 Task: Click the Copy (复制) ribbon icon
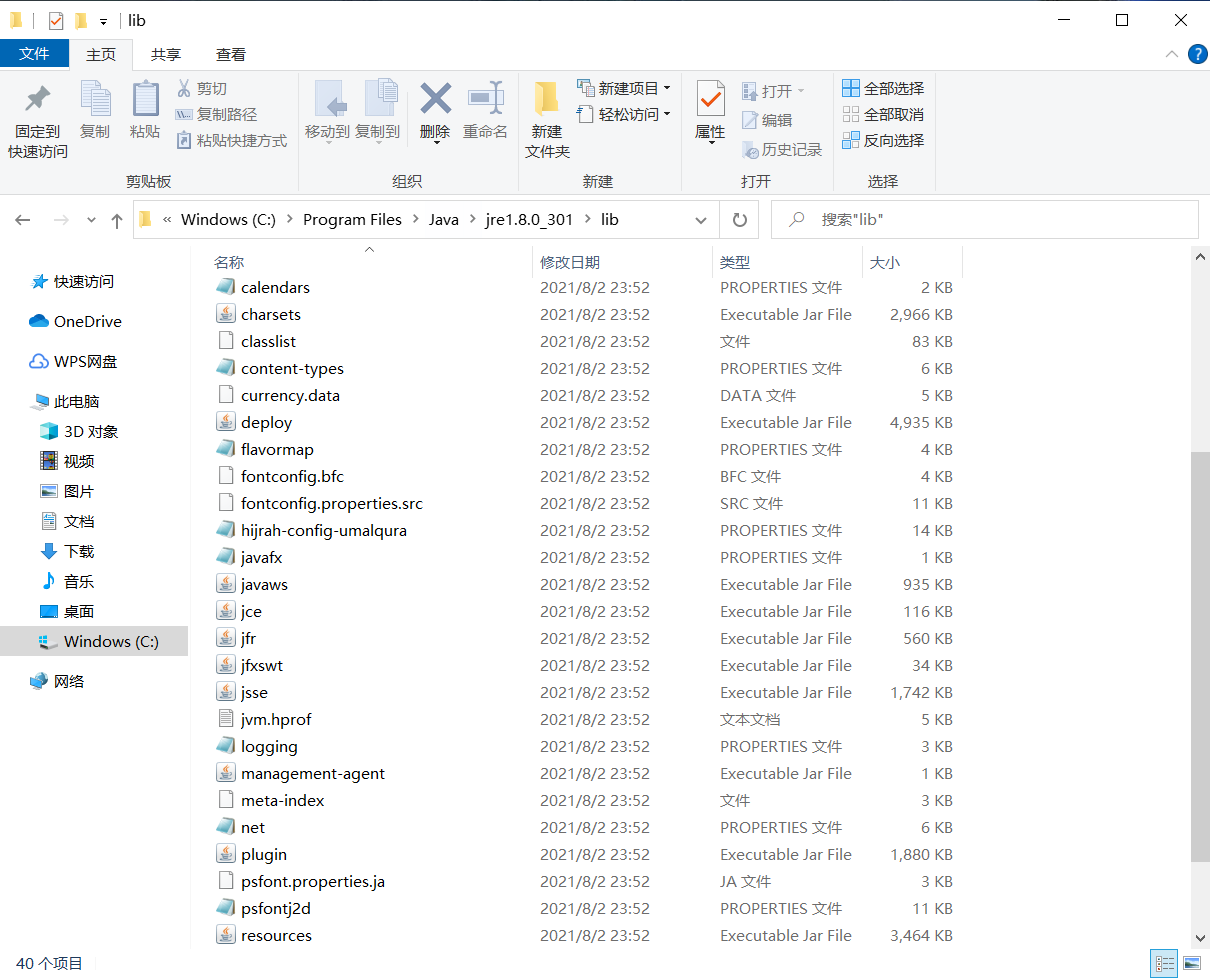95,98
